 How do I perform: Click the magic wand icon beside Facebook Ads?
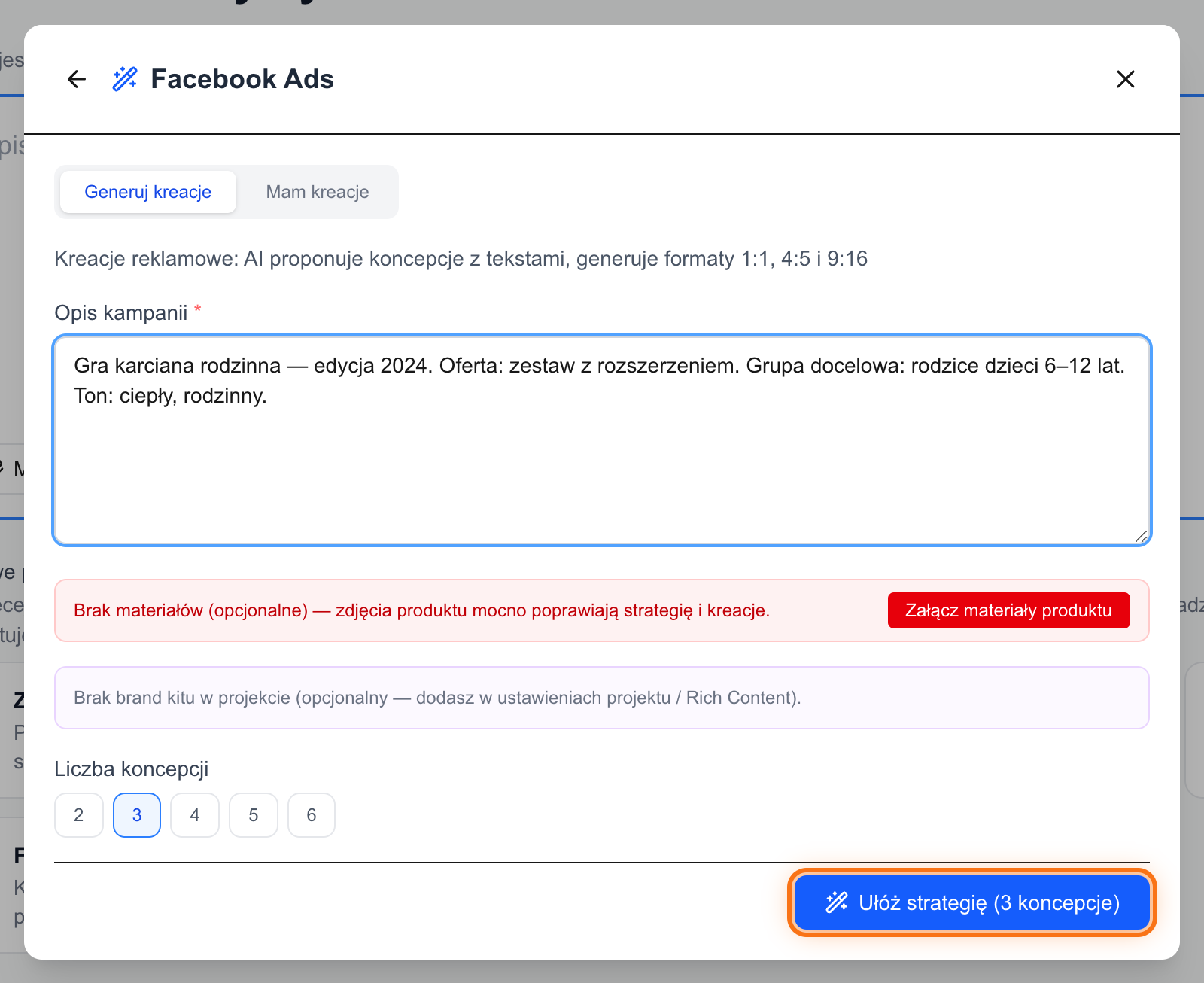click(x=125, y=79)
